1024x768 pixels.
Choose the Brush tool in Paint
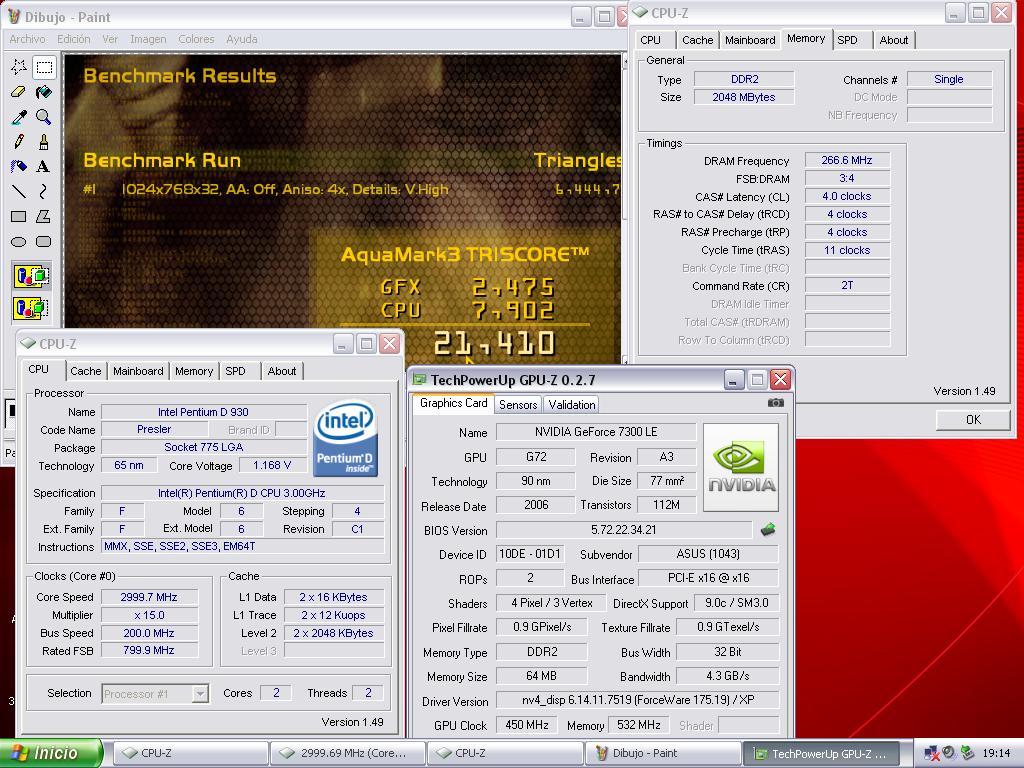(x=44, y=142)
